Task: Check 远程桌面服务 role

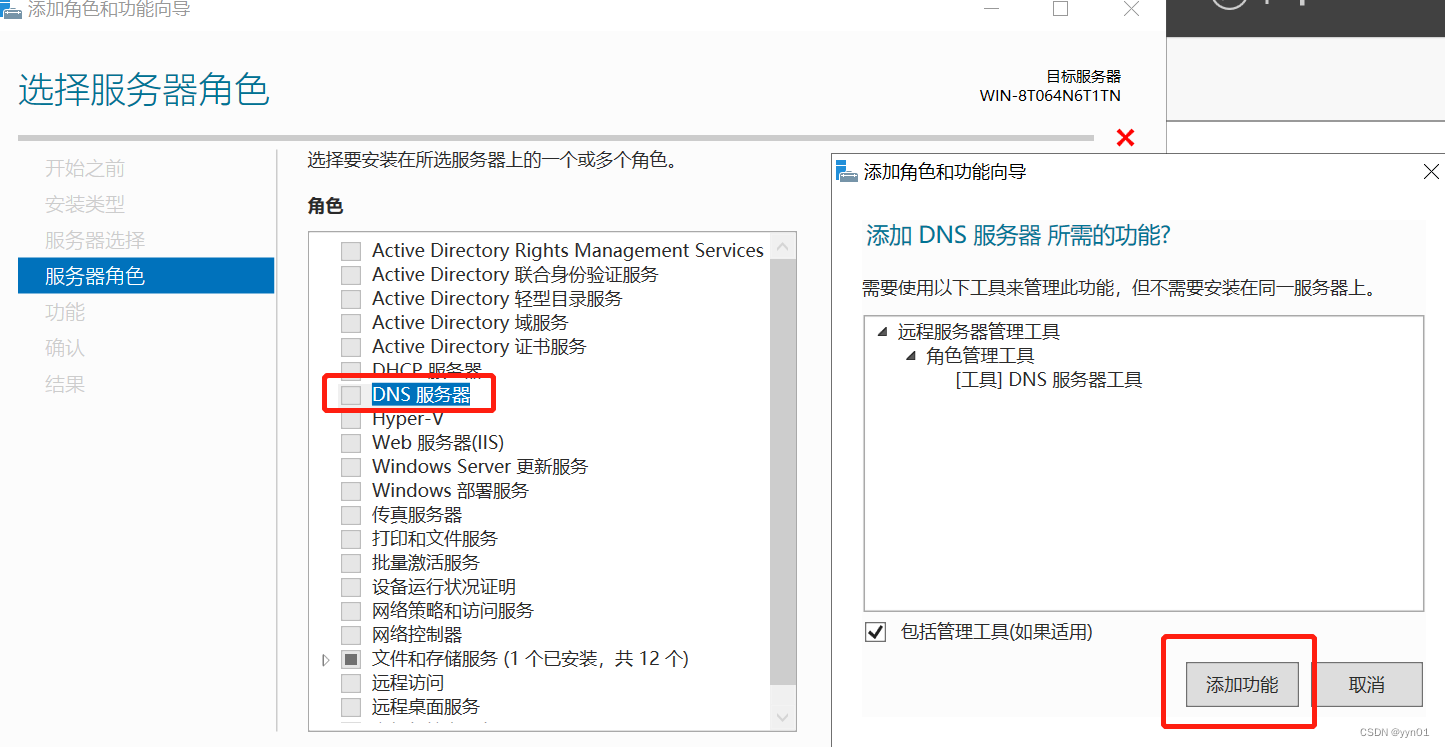Action: point(350,707)
